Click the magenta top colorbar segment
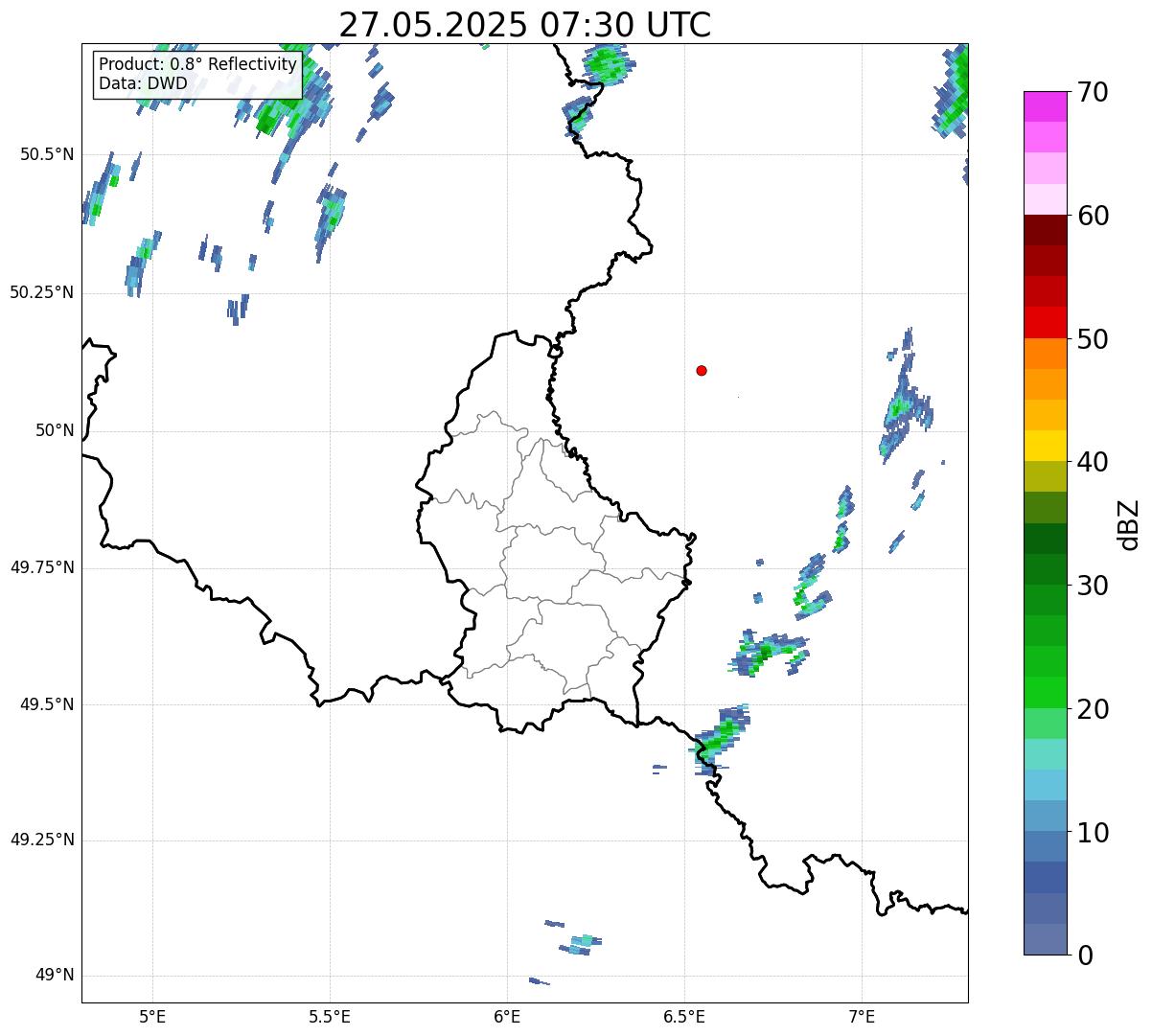The image size is (1152, 1036). [x=1045, y=106]
